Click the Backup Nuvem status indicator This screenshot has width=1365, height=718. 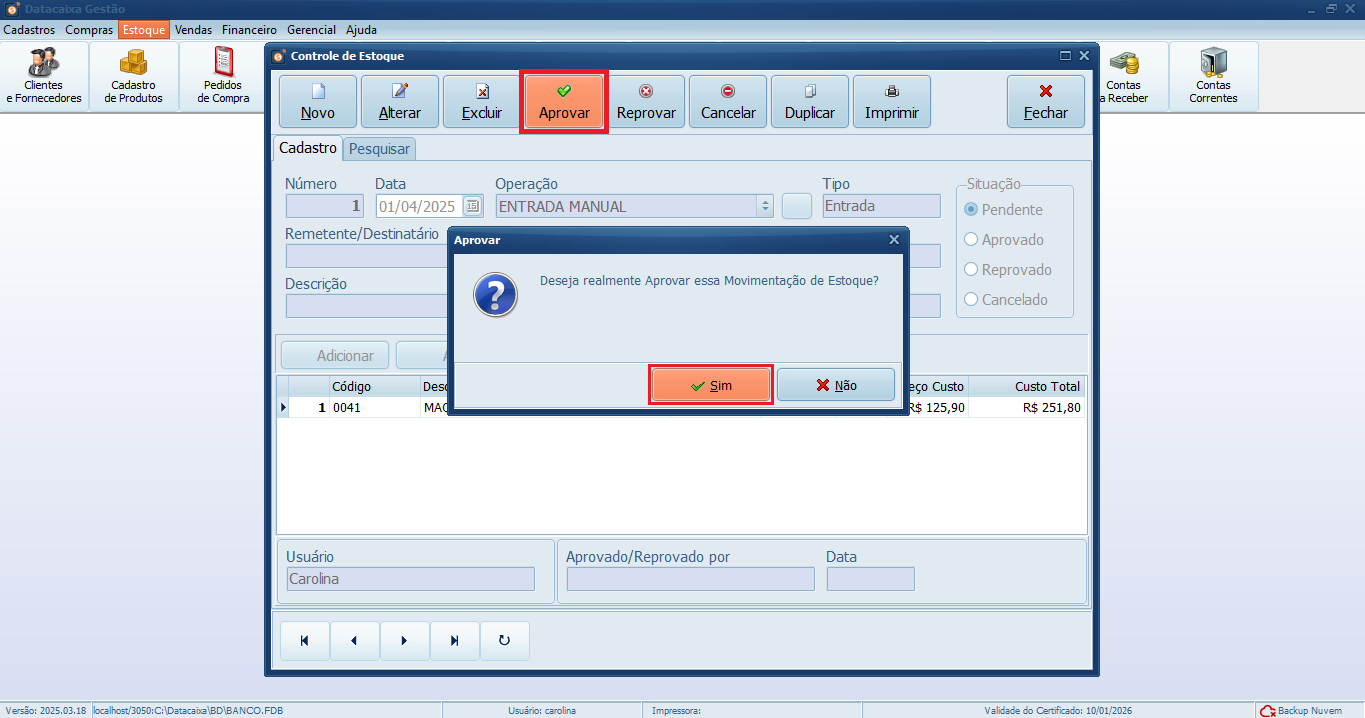(x=1302, y=710)
